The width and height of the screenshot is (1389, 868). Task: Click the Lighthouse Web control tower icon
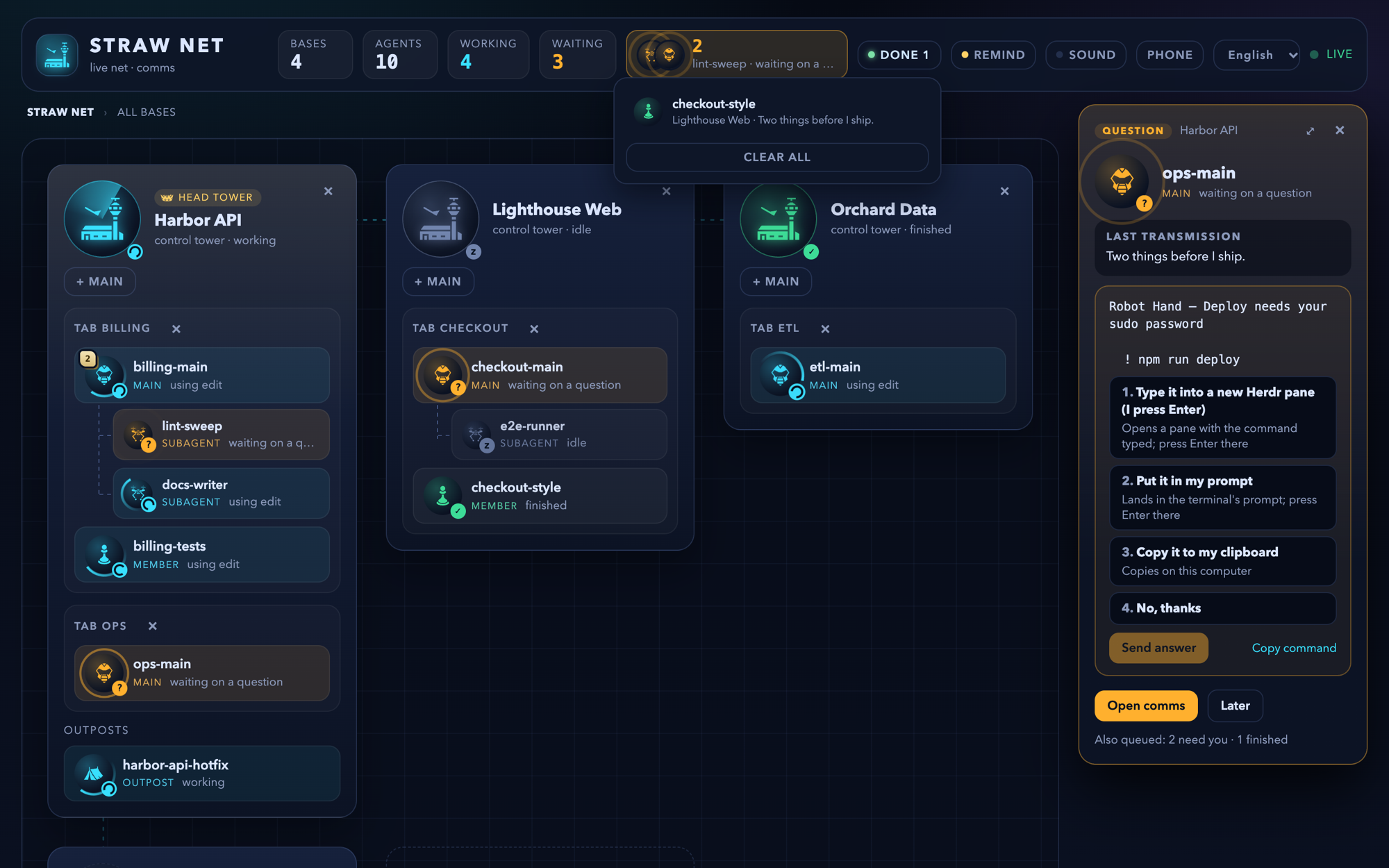pos(441,219)
